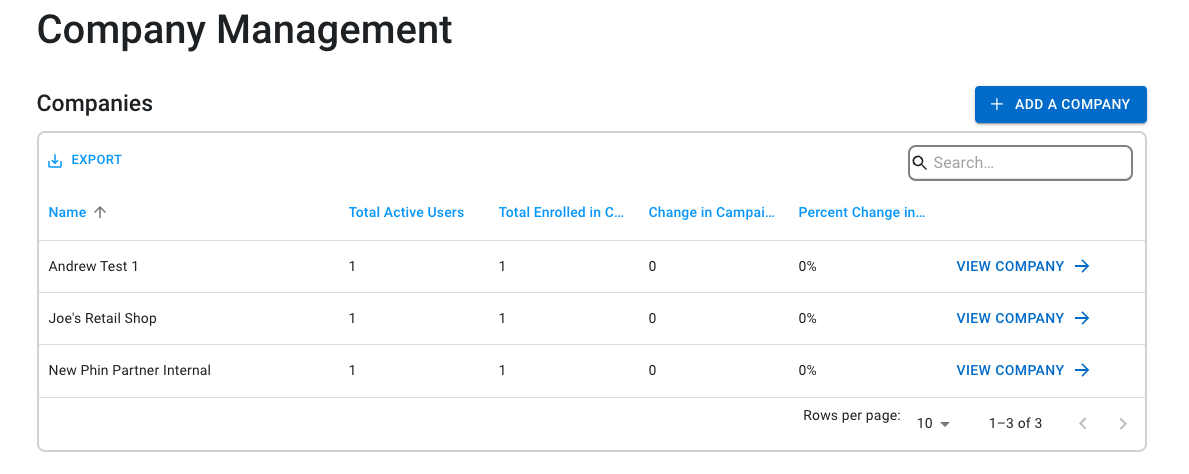Select the New Phin Partner Internal row

tap(591, 371)
